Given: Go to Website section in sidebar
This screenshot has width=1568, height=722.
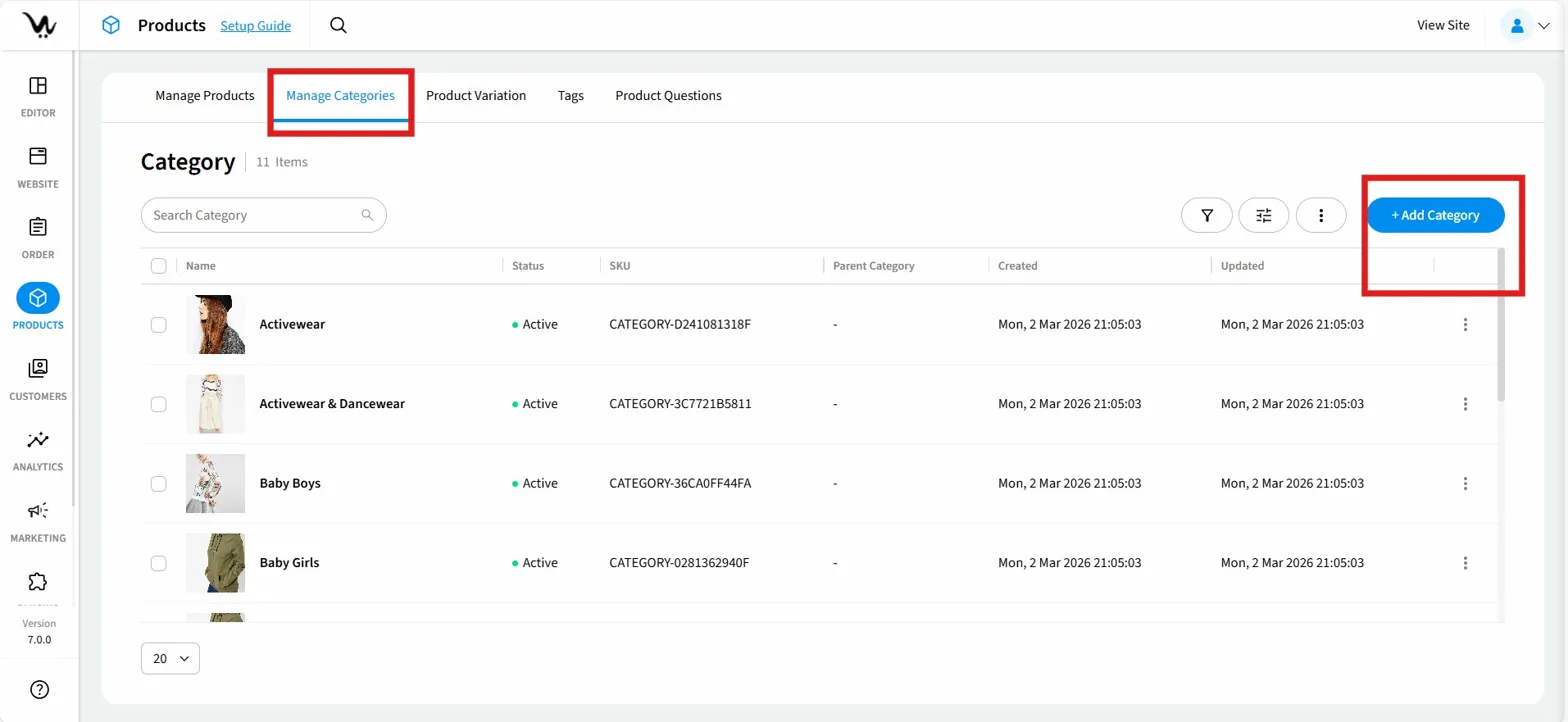Looking at the screenshot, I should point(38,157).
